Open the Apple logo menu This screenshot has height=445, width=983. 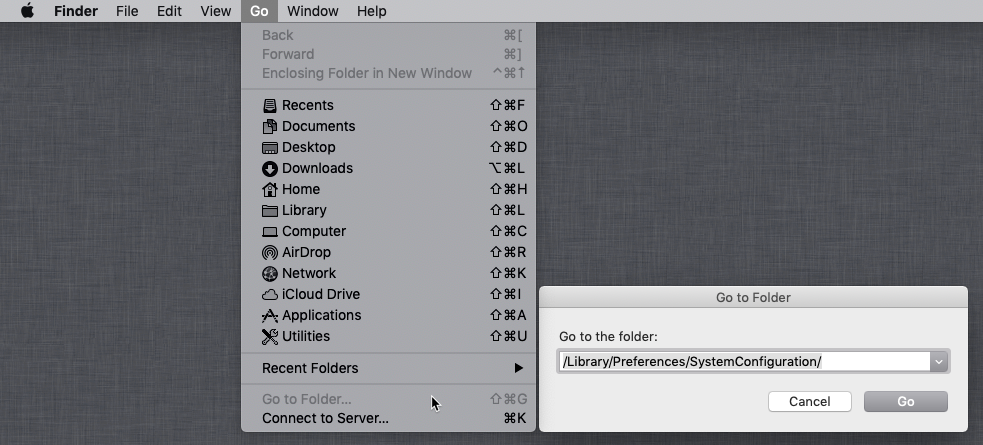[x=27, y=11]
